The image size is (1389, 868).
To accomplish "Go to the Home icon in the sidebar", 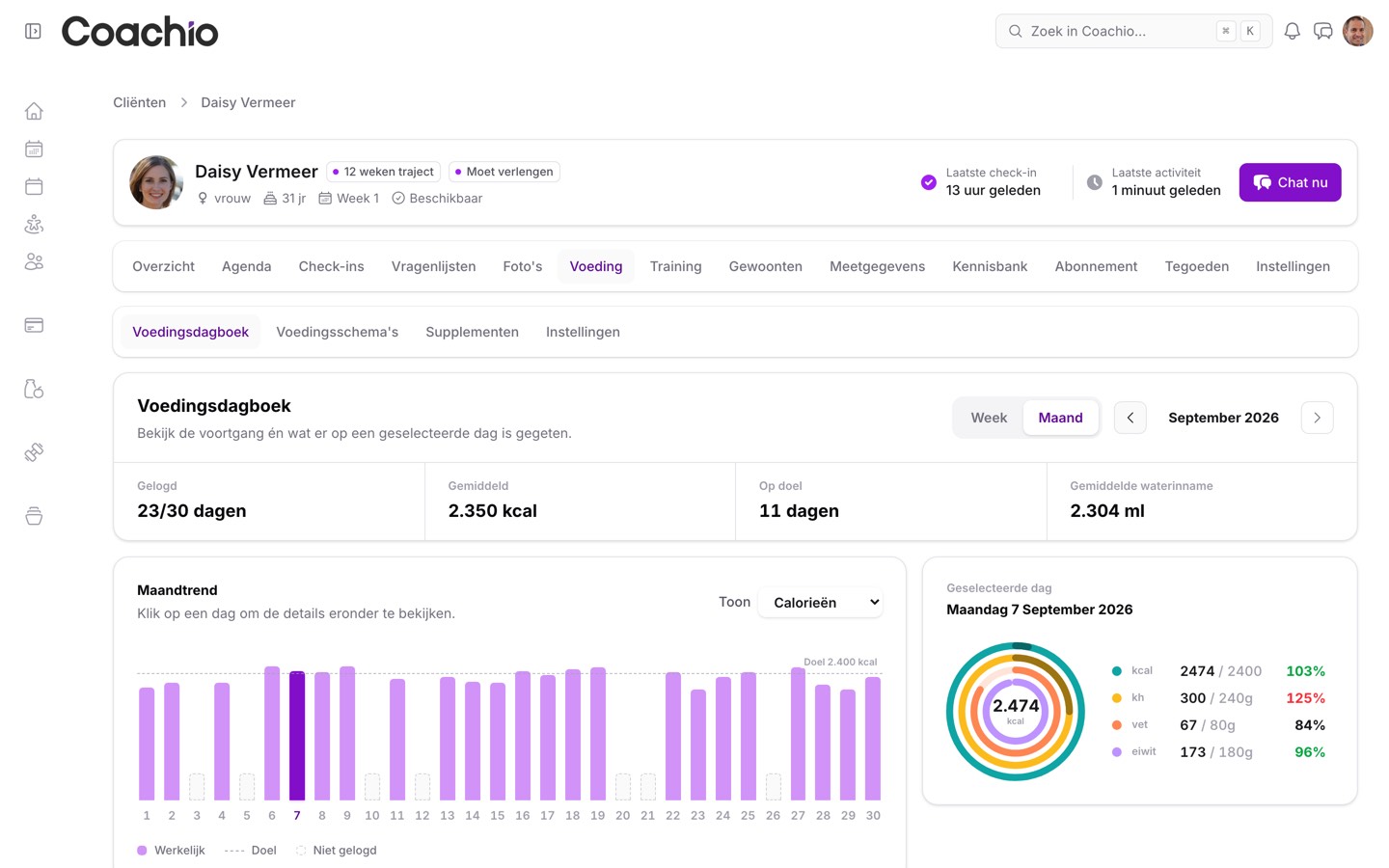I will (34, 111).
